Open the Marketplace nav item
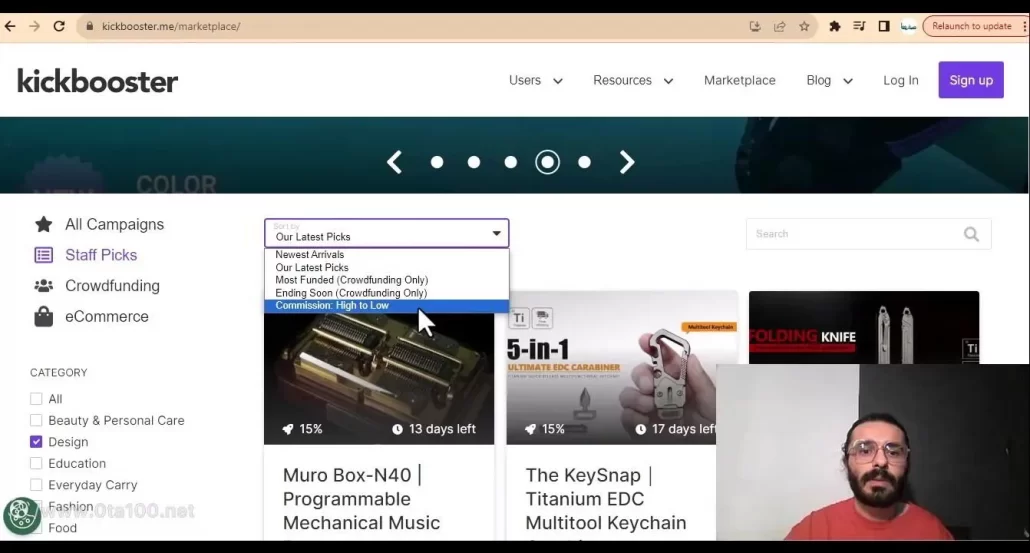The image size is (1030, 553). tap(739, 80)
